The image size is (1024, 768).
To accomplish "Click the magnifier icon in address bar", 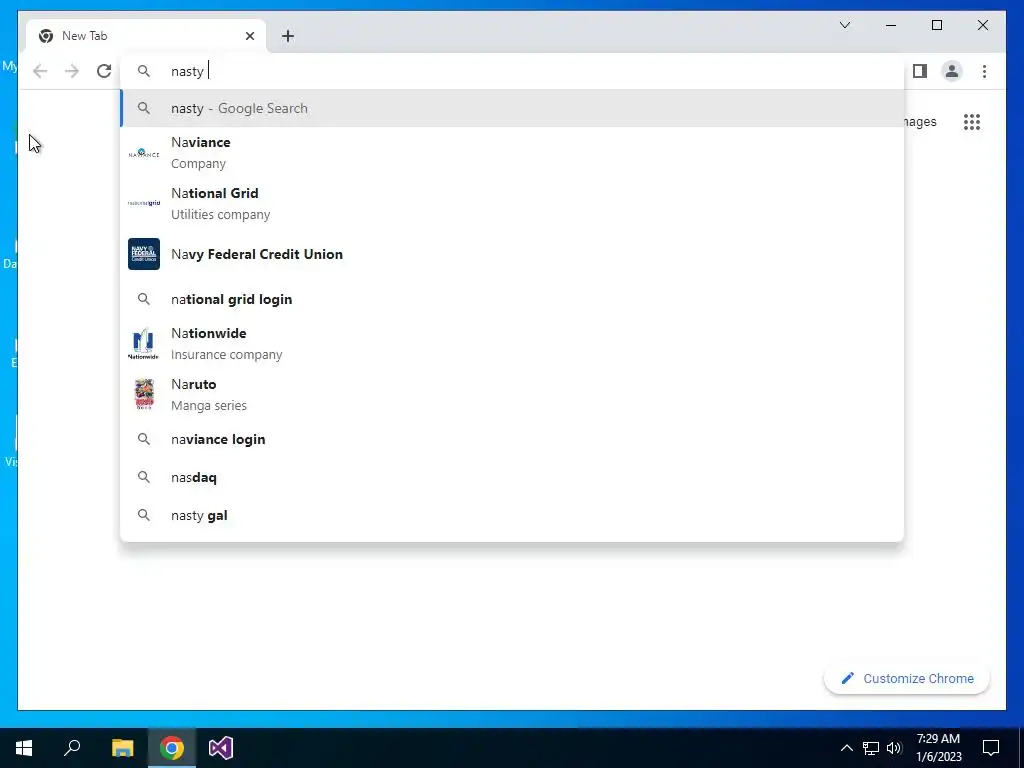I will [144, 71].
